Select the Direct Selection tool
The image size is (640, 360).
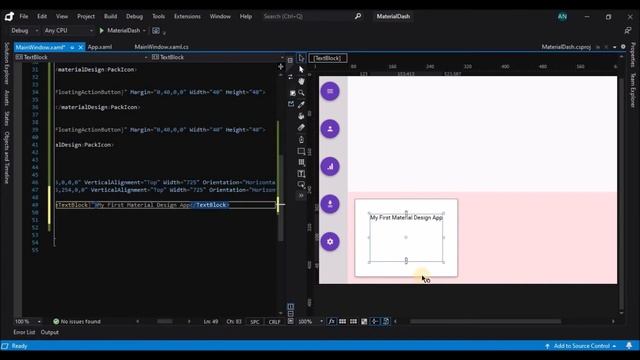click(301, 69)
